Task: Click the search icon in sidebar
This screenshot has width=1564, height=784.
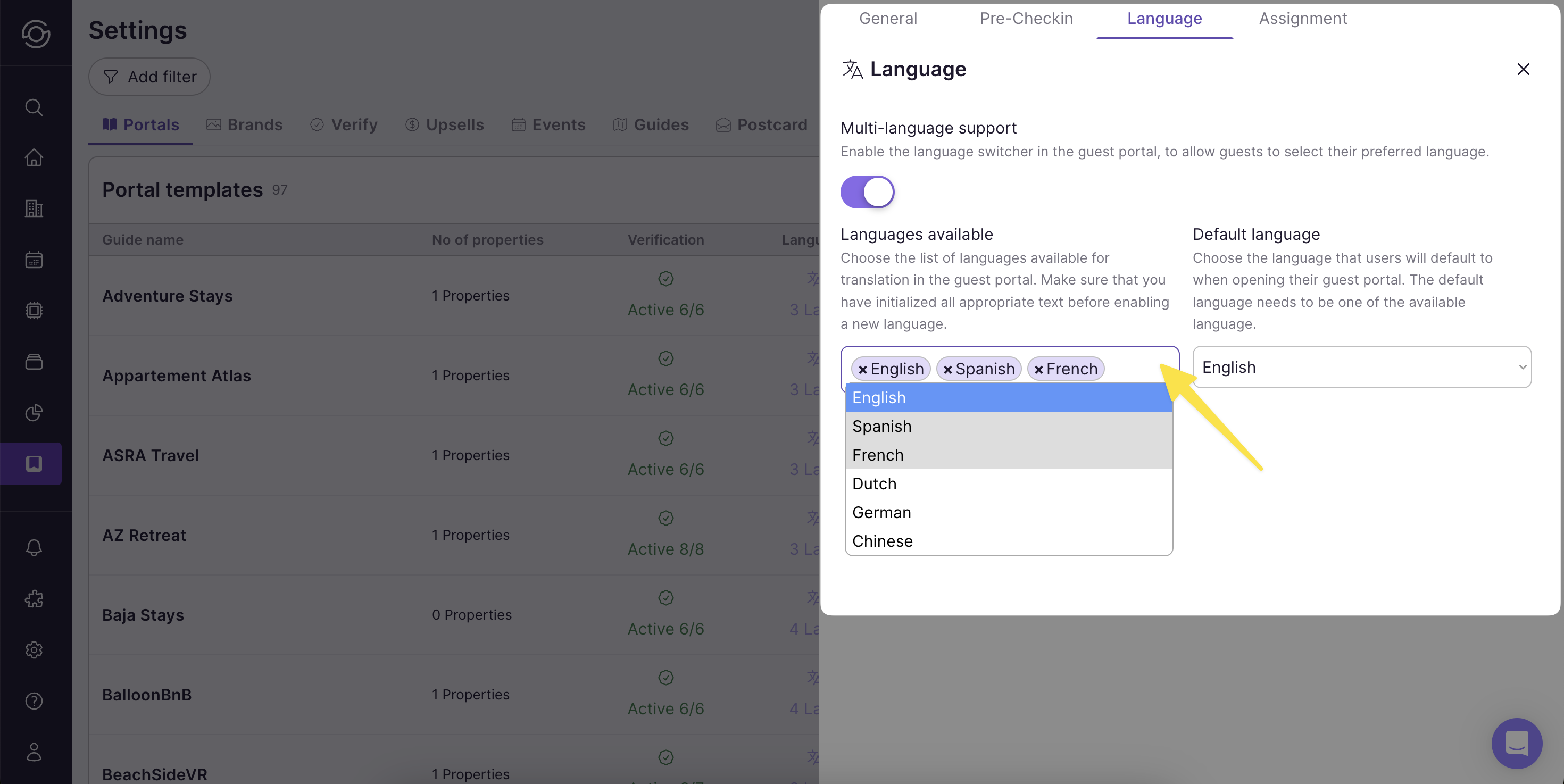Action: coord(34,107)
